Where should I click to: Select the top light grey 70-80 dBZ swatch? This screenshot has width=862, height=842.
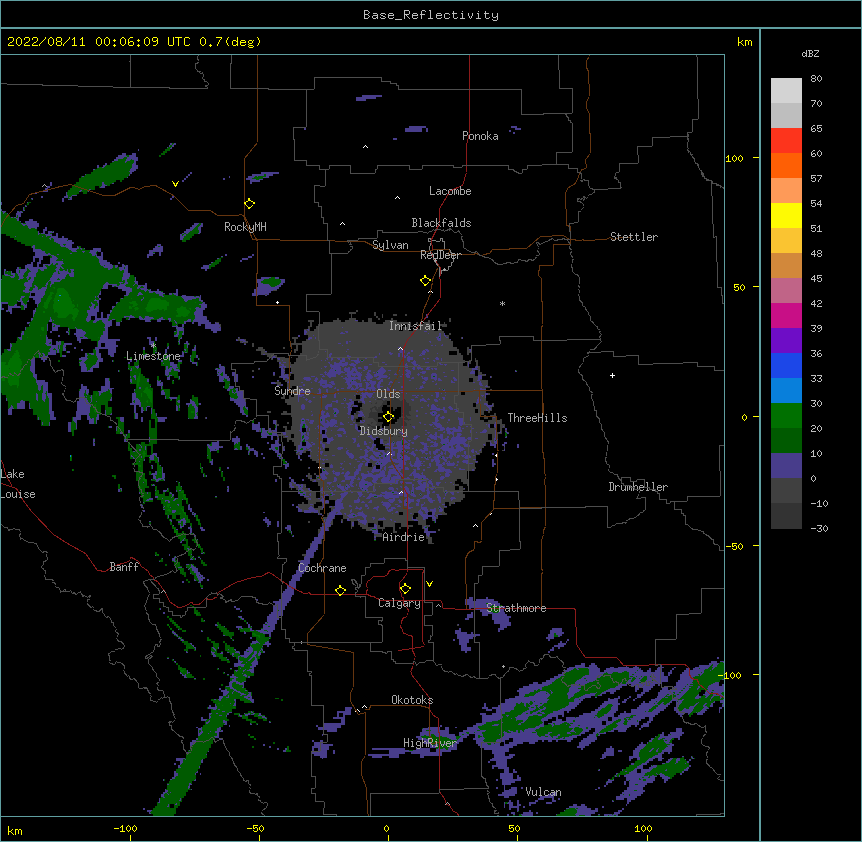786,90
